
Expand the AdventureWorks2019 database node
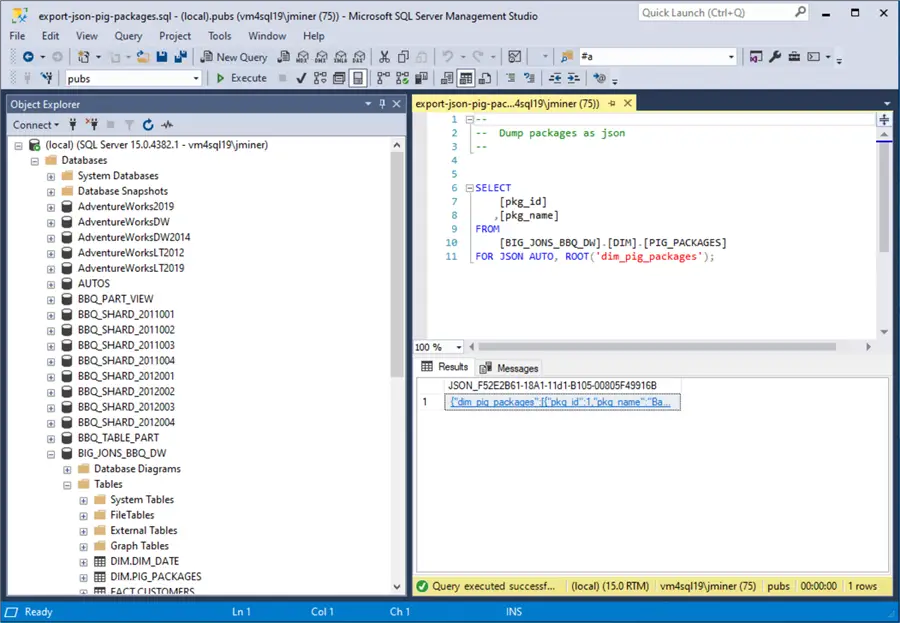[x=51, y=207]
